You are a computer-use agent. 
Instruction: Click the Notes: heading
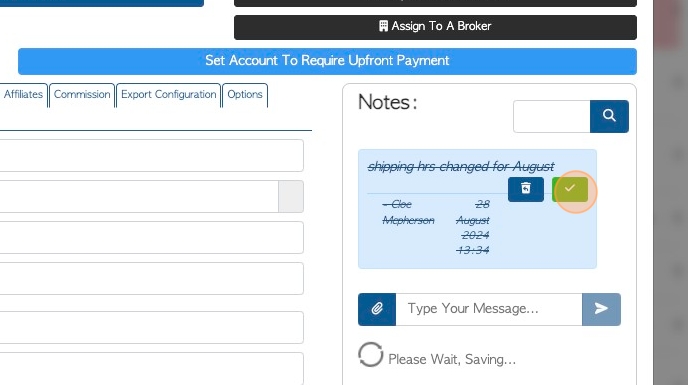(387, 102)
